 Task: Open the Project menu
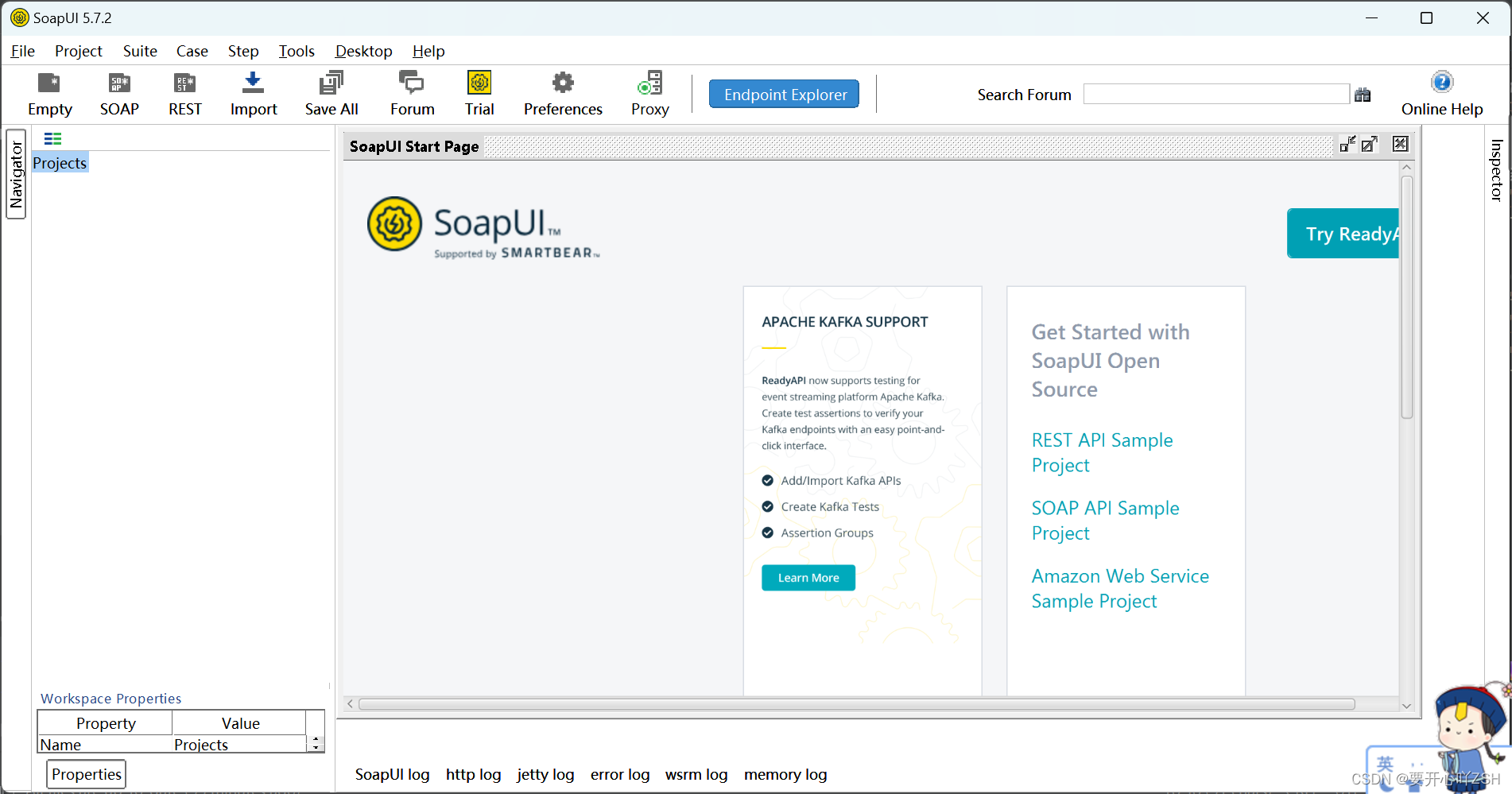pos(78,51)
